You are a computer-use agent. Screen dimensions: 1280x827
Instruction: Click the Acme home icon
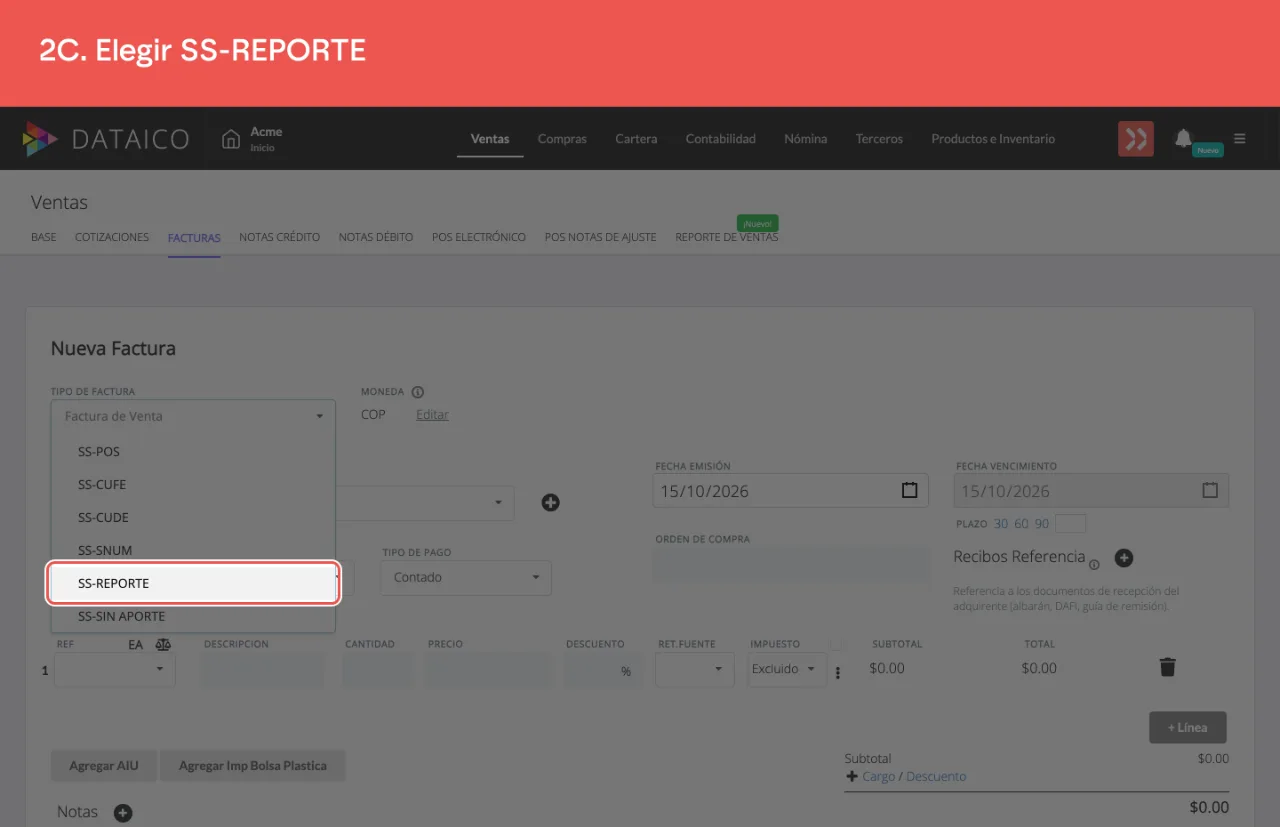pos(231,139)
